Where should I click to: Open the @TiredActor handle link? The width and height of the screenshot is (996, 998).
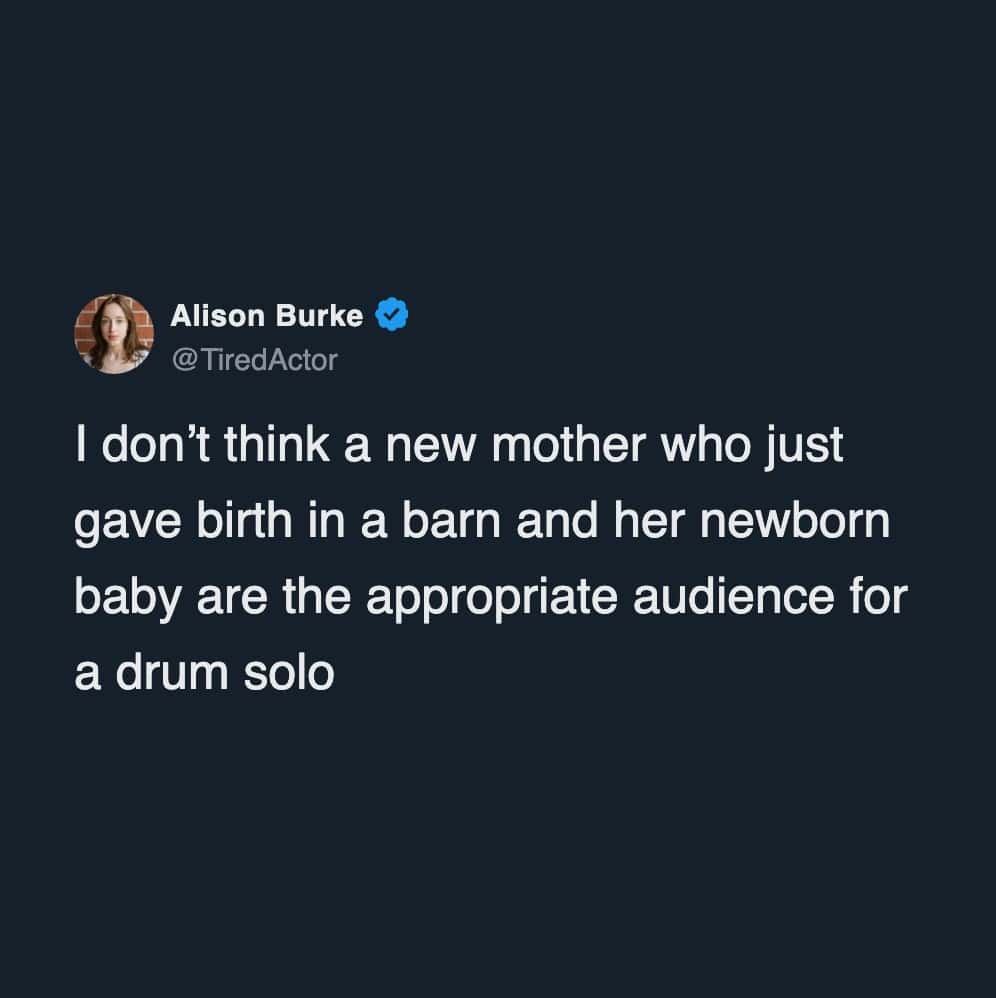tap(254, 359)
